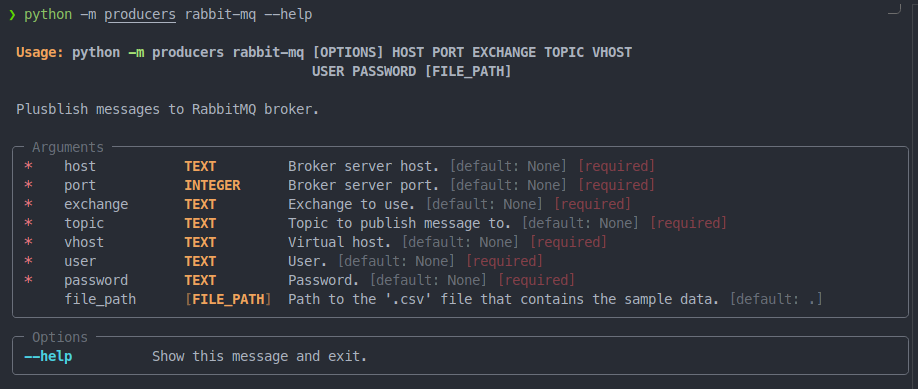Click the green prompt arrow symbol
Viewport: 918px width, 389px height.
point(12,15)
